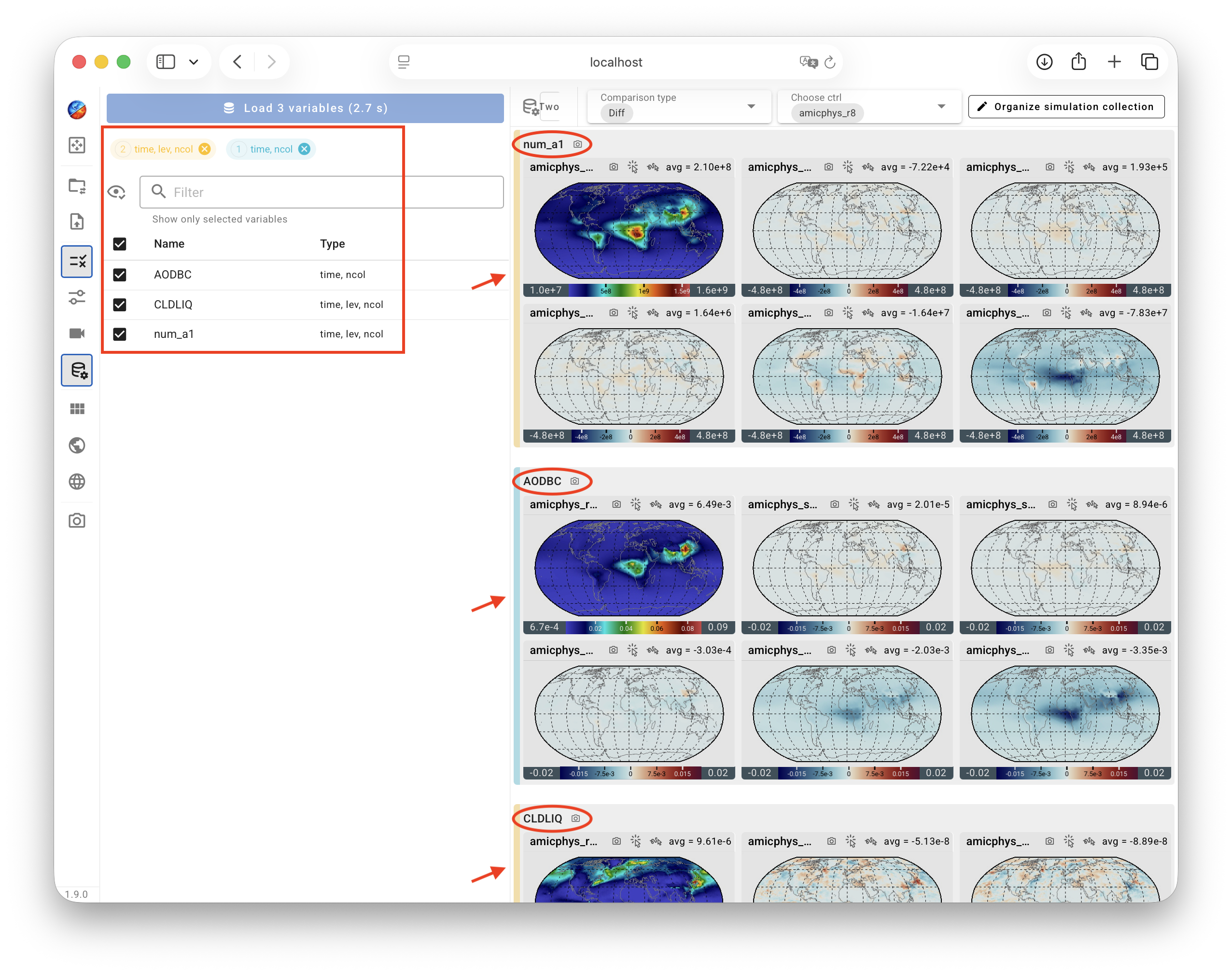Click the 'time, lev, ncol' filter chip label
The height and width of the screenshot is (974, 1232).
pos(164,149)
